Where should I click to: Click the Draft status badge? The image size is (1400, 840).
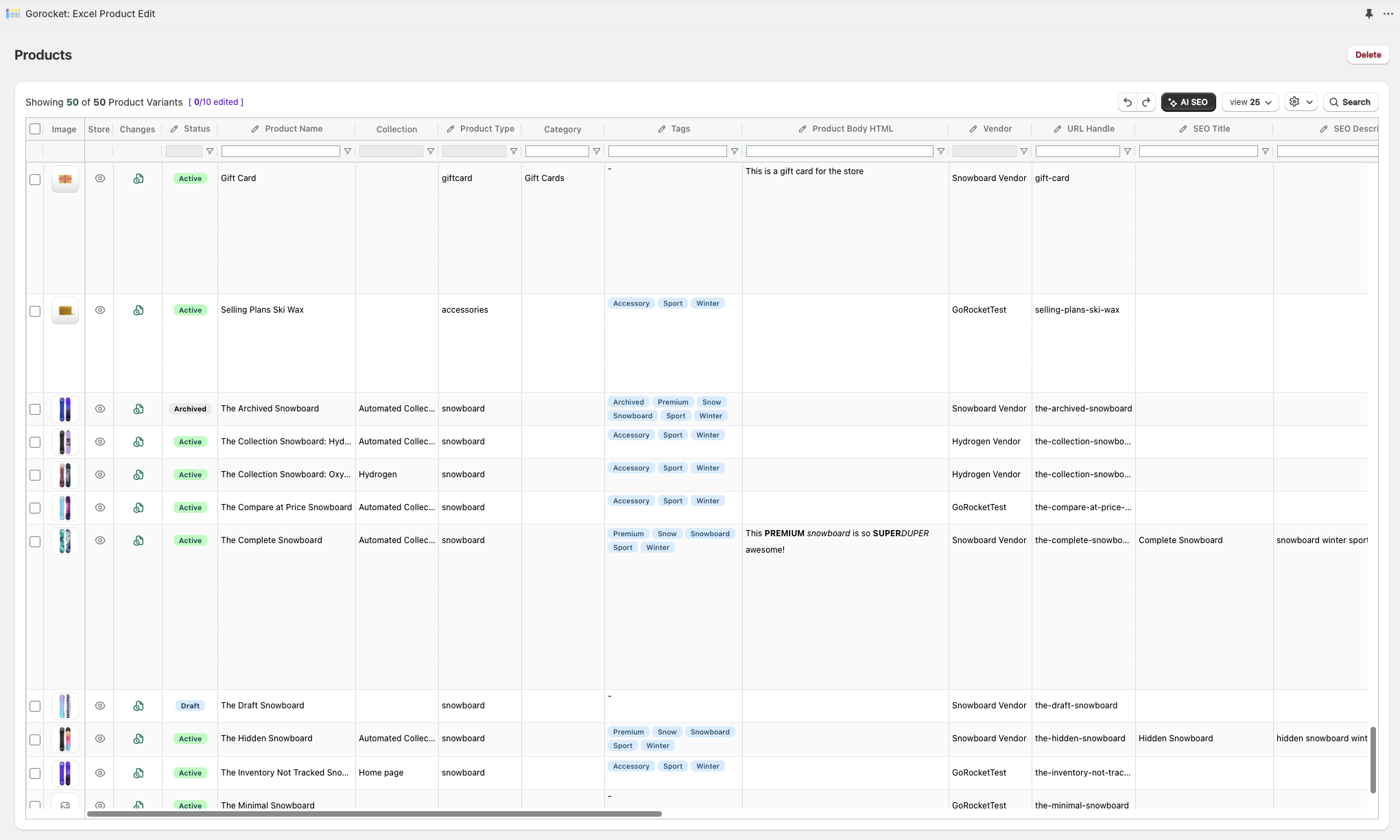coord(190,706)
